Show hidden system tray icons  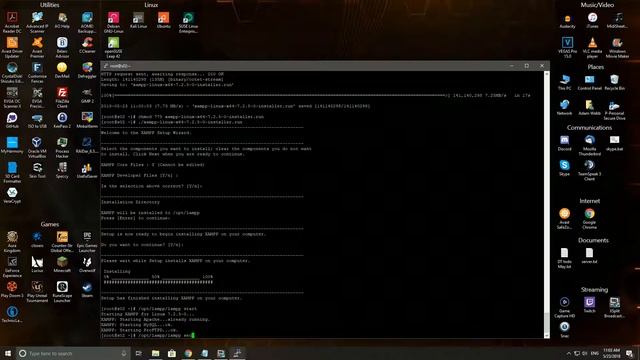568,353
